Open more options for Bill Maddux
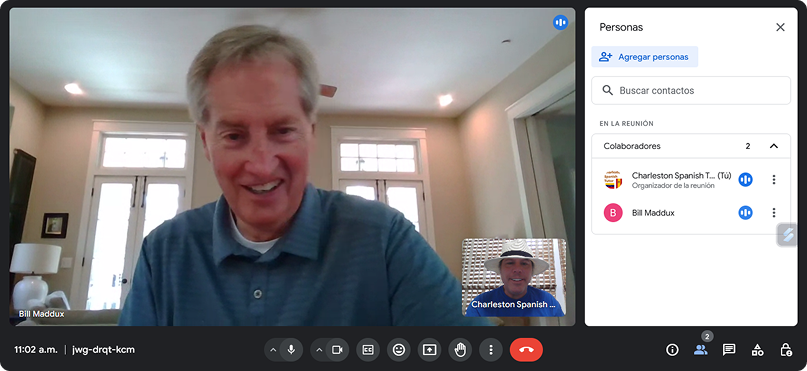This screenshot has height=371, width=807. coord(774,213)
